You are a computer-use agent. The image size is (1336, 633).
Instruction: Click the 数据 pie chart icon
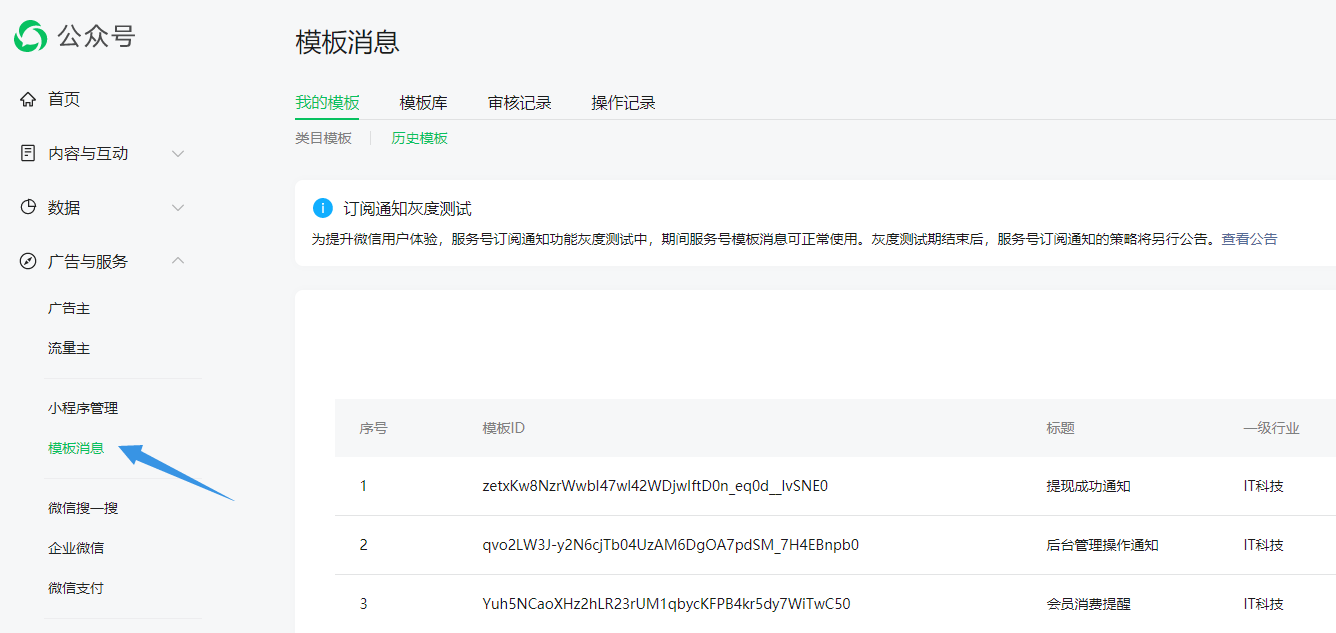pos(28,207)
